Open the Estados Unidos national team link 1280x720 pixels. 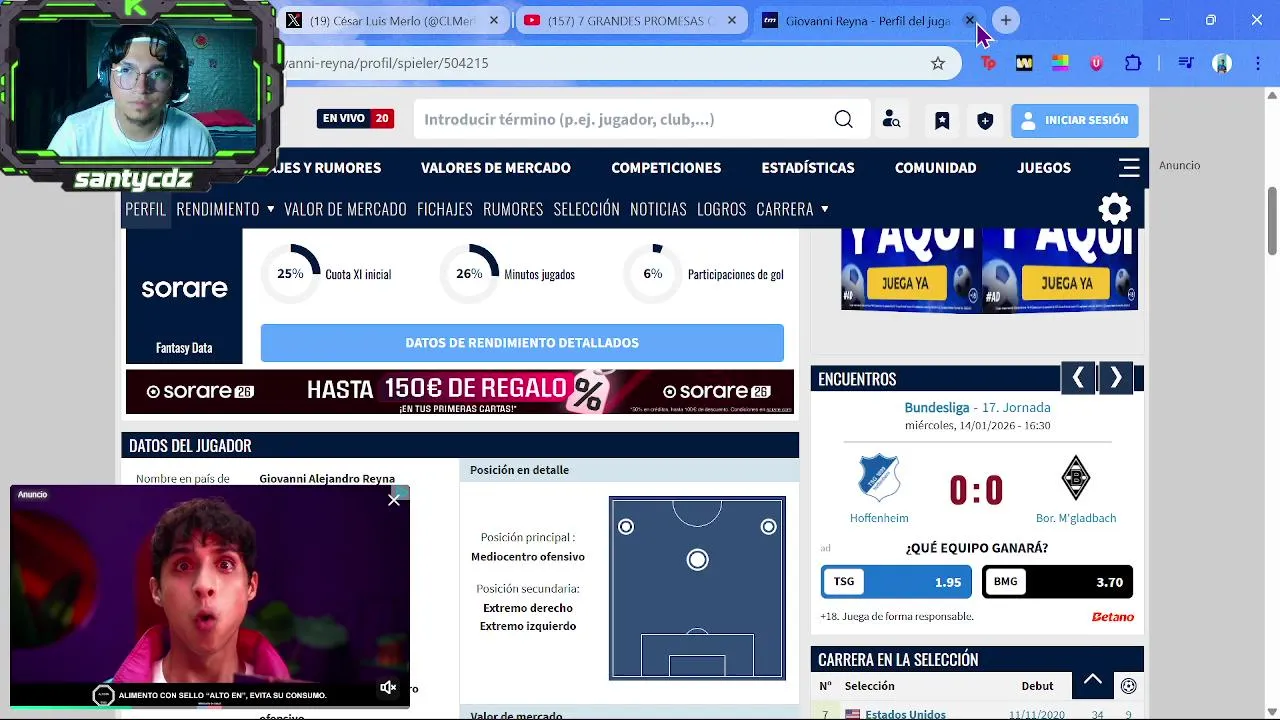pos(905,714)
